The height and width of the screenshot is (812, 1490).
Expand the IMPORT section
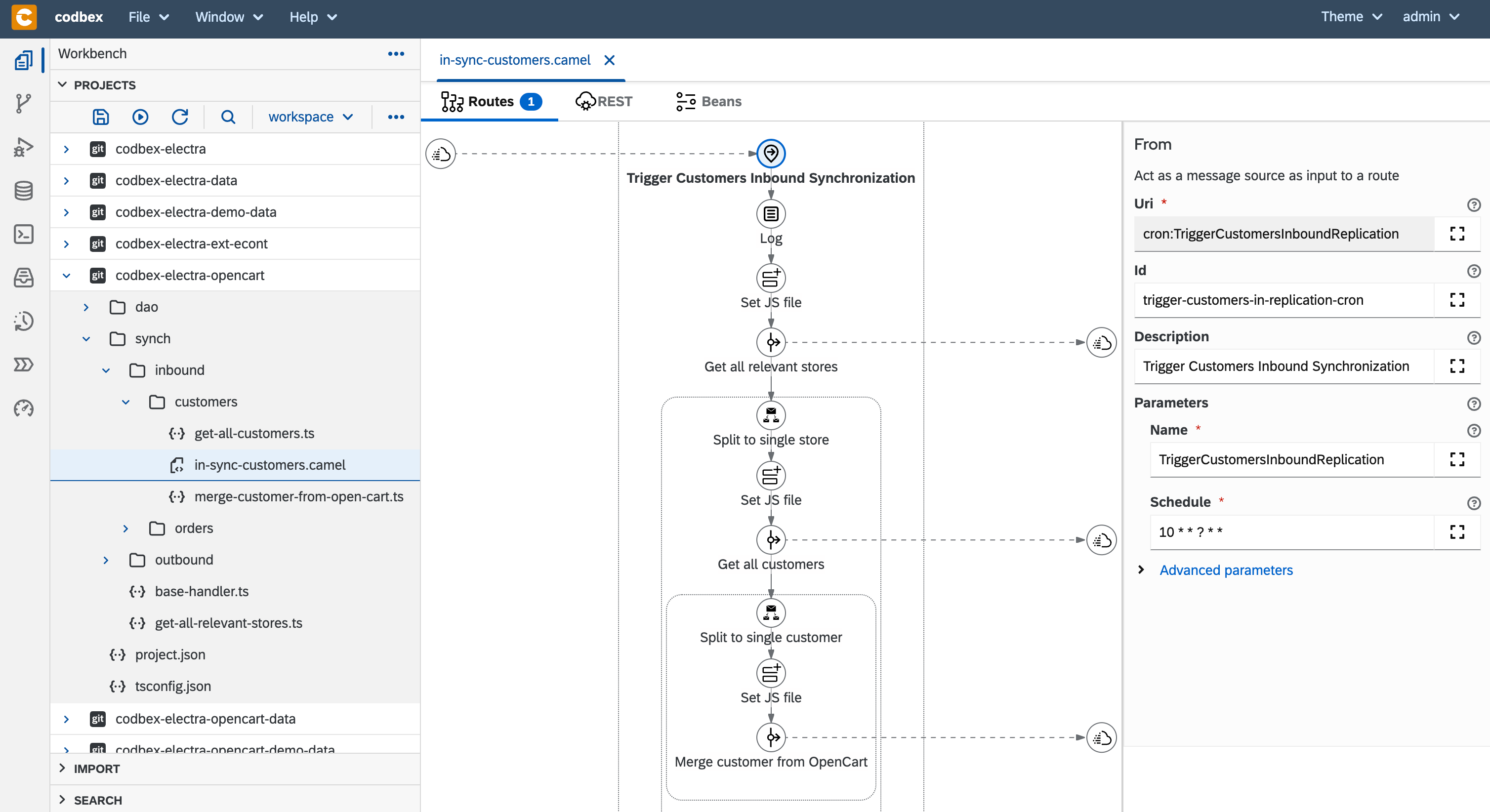click(62, 768)
